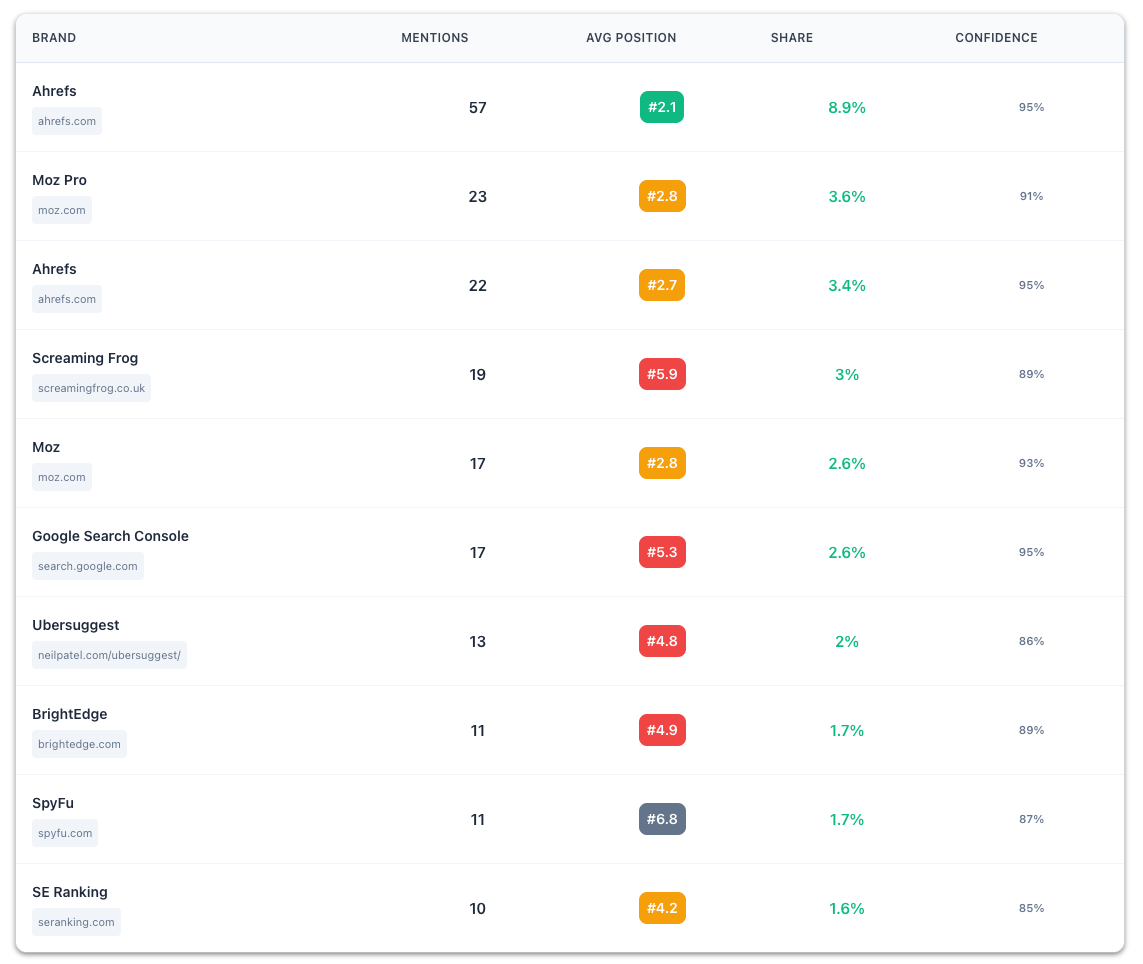Click the Share column header
Screen dimensions: 1143x964
[x=791, y=38]
